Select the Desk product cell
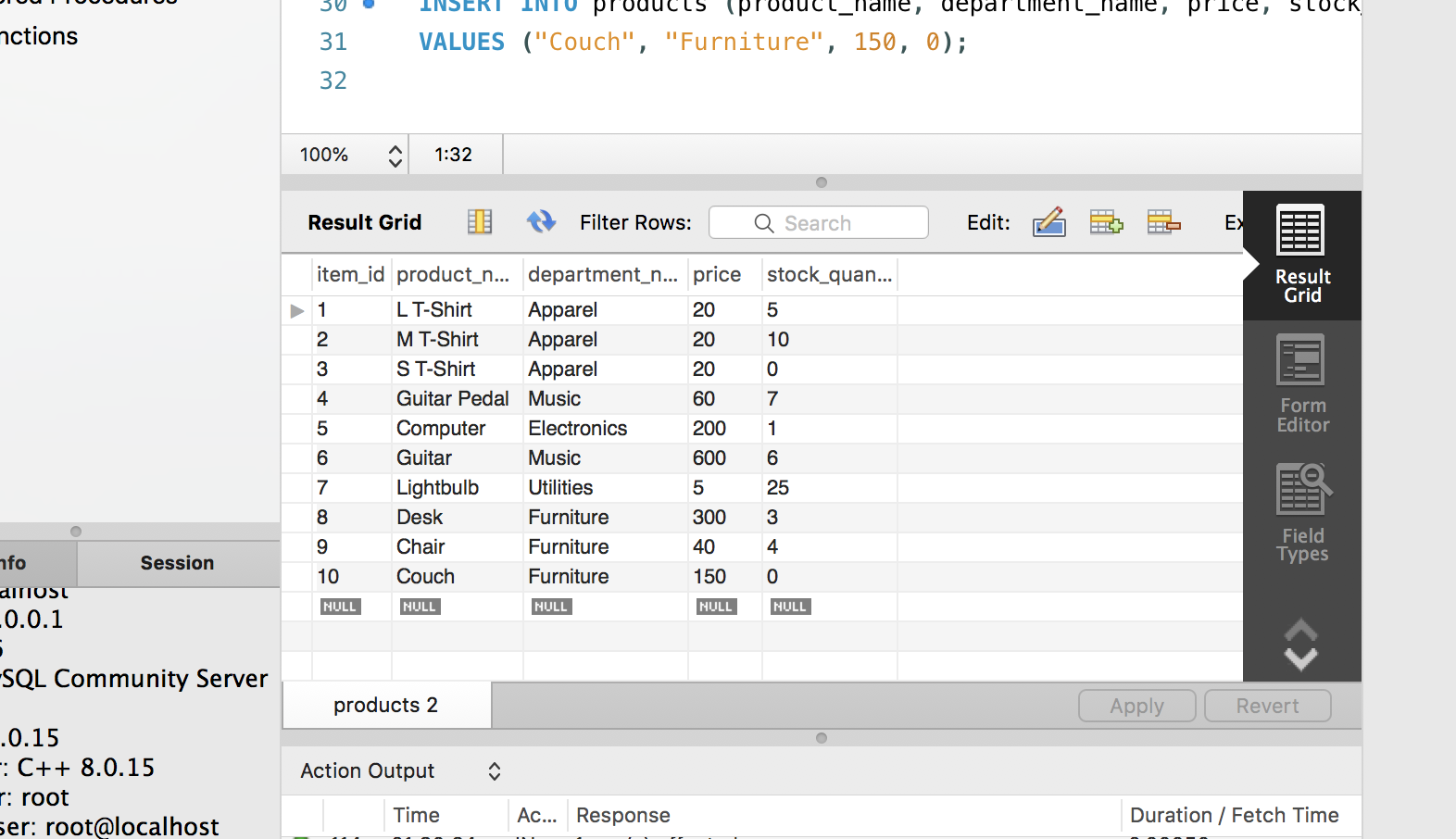Viewport: 1456px width, 839px height. pyautogui.click(x=457, y=518)
